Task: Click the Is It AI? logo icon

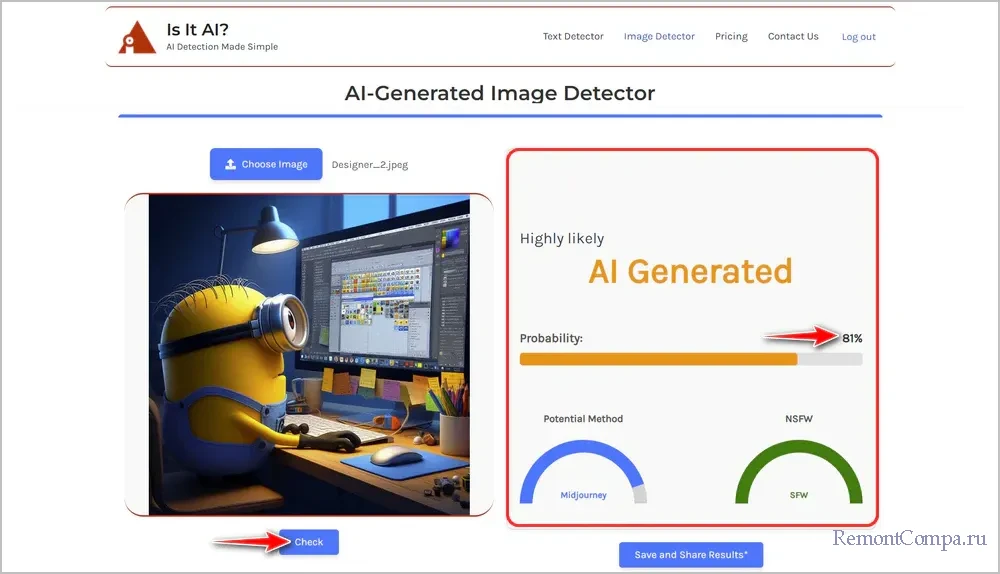Action: (137, 37)
